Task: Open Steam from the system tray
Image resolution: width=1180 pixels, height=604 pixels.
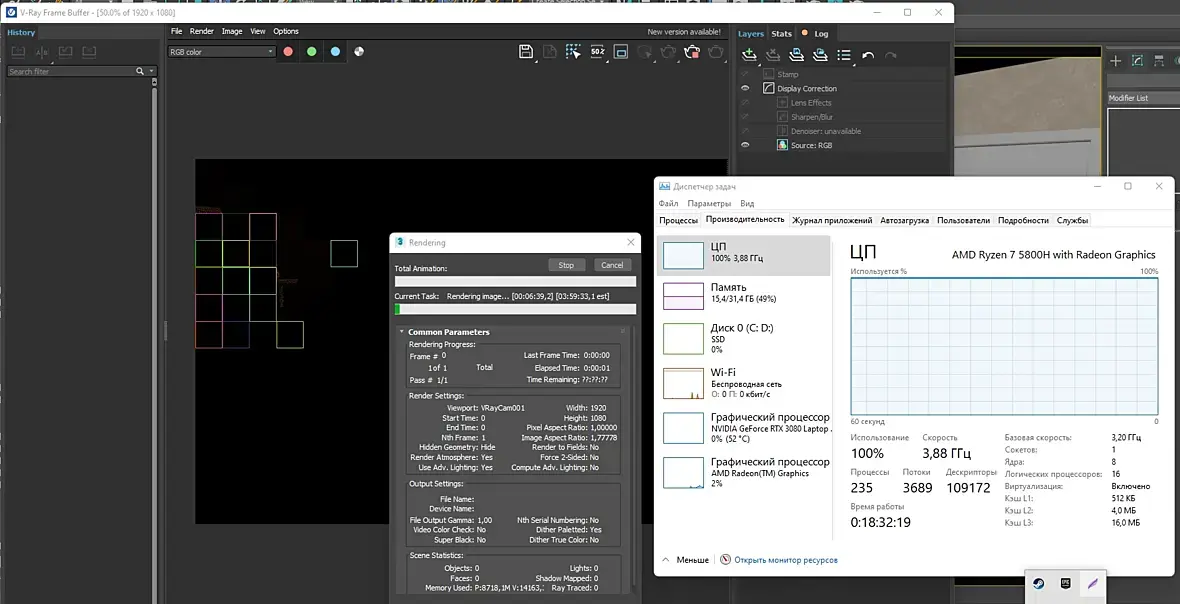Action: point(1039,583)
